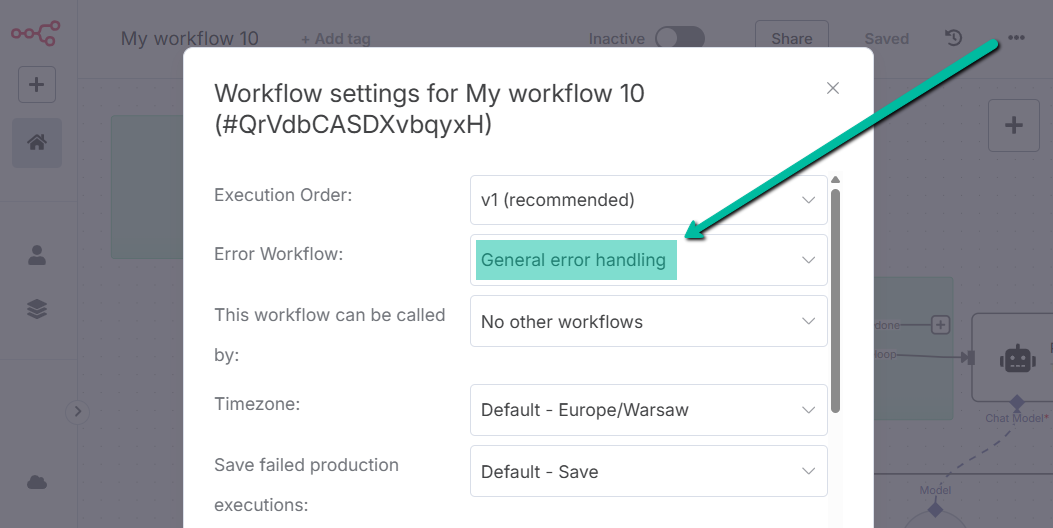Click the + Add tag link
This screenshot has width=1053, height=528.
(336, 39)
